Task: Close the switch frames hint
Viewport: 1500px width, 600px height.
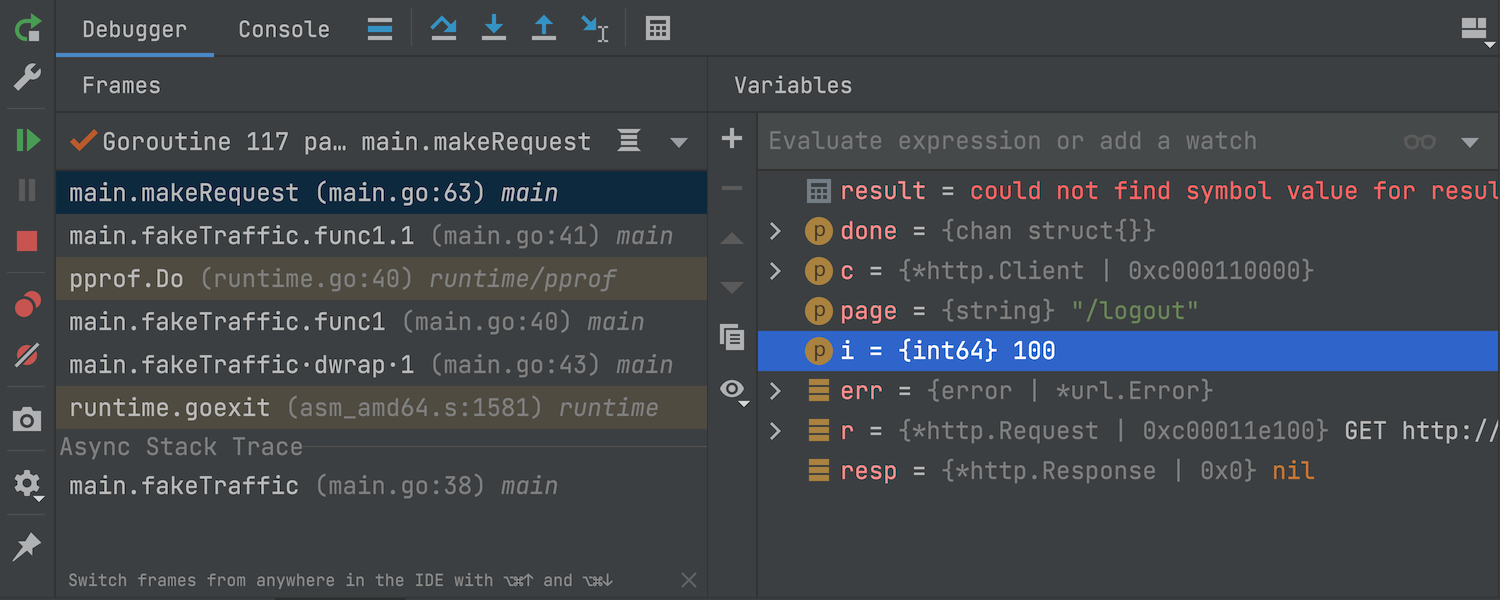Action: pyautogui.click(x=688, y=579)
